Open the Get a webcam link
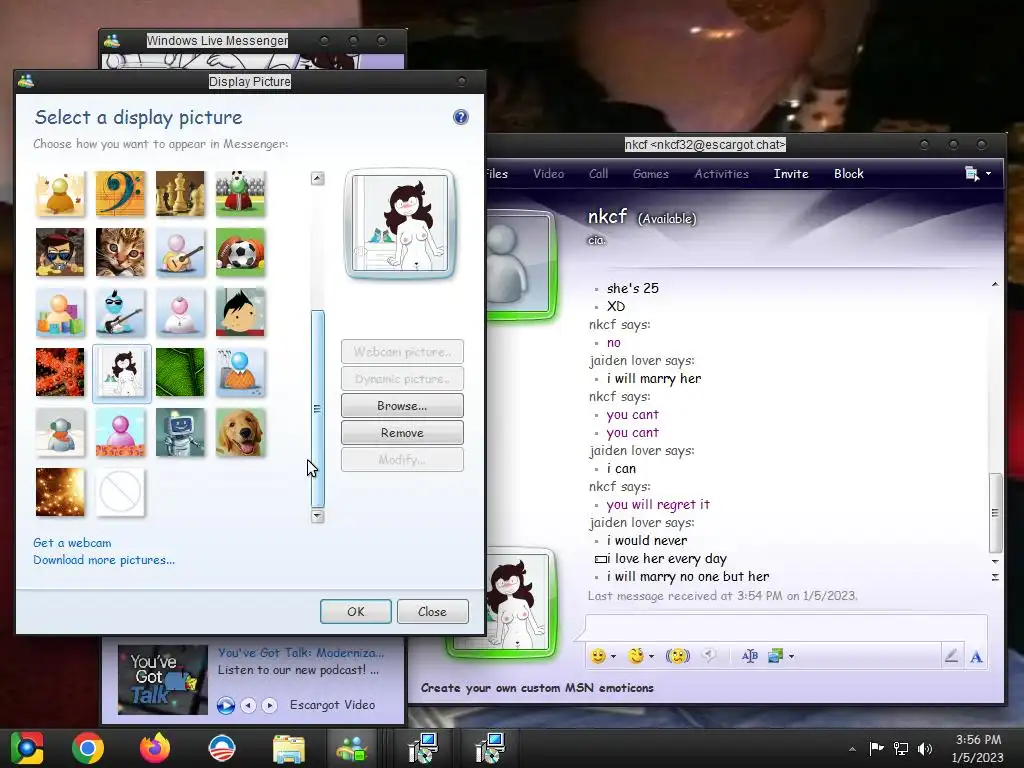This screenshot has width=1024, height=768. click(x=72, y=543)
